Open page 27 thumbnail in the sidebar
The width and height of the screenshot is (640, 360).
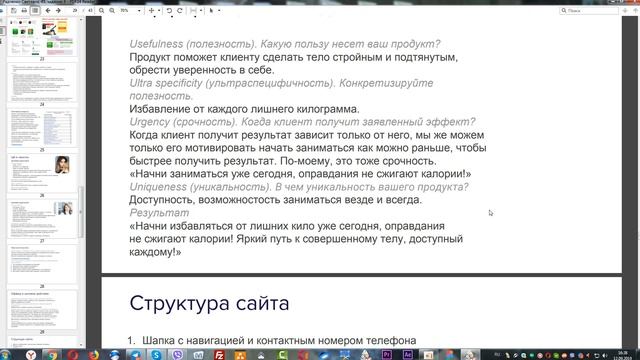tap(42, 219)
